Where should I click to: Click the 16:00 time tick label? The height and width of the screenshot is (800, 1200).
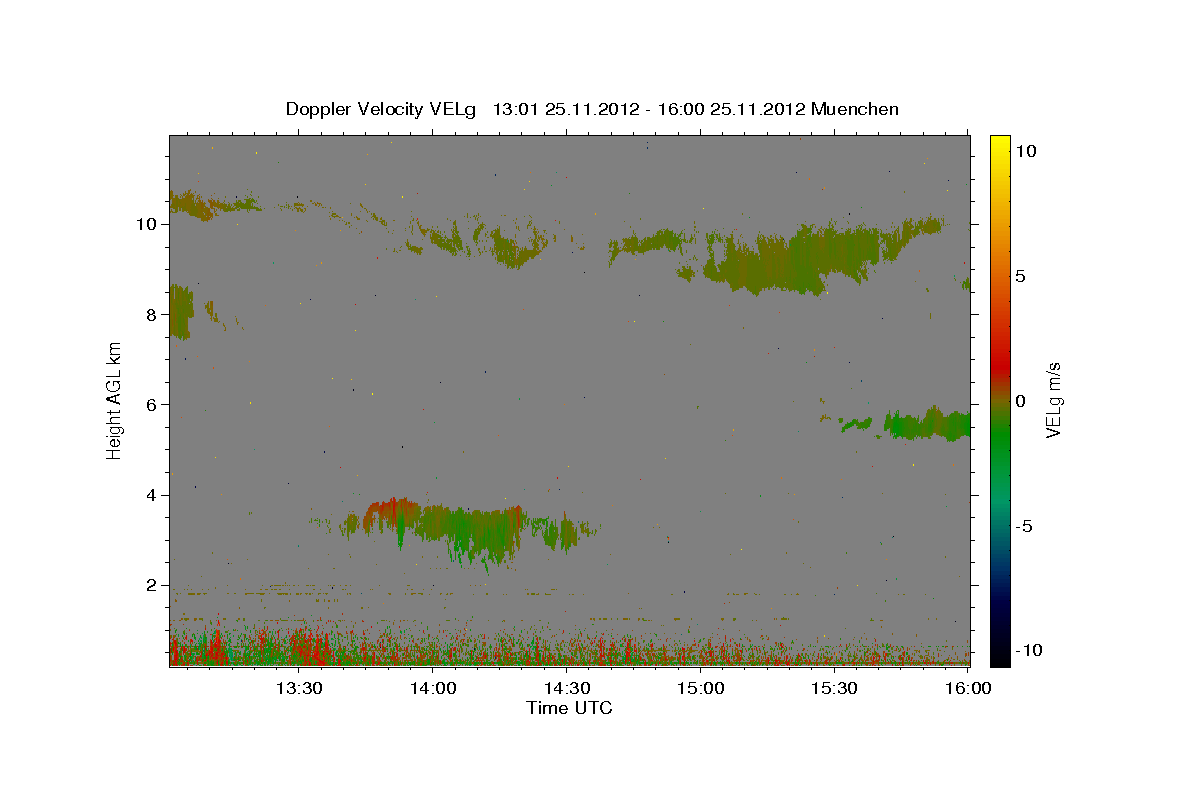pos(969,688)
